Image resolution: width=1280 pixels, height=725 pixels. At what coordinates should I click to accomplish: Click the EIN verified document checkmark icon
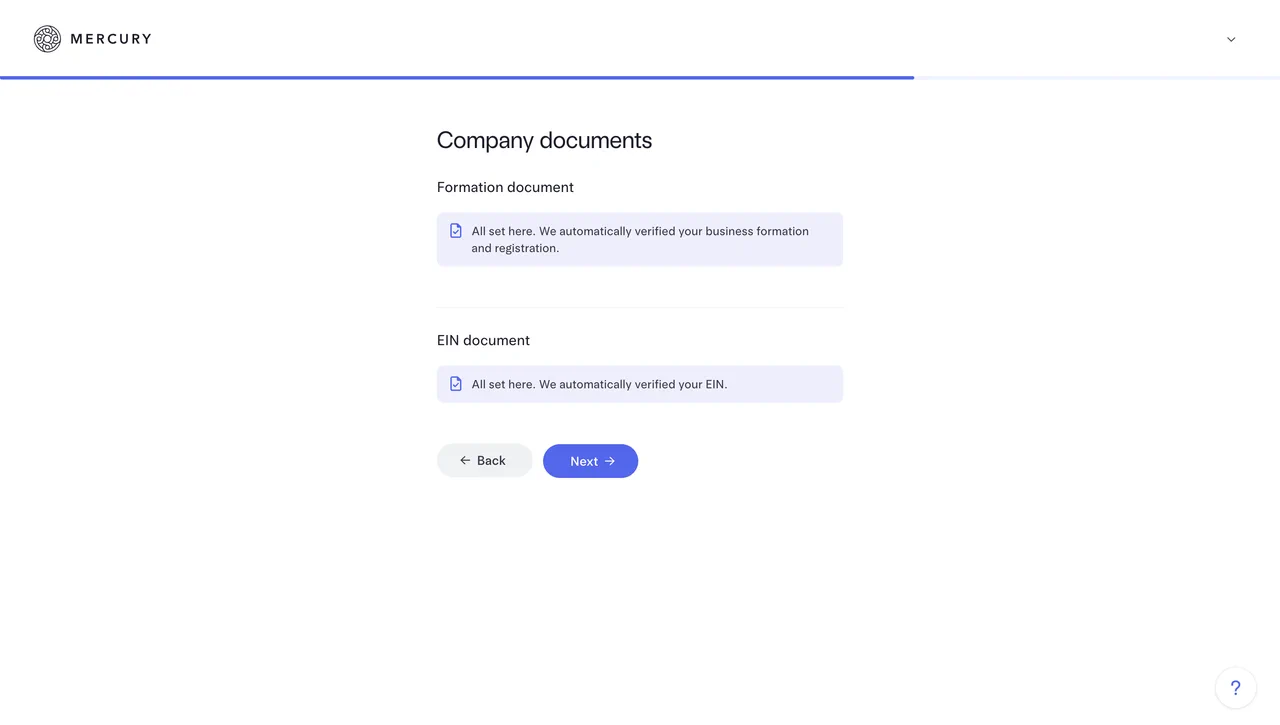pos(456,384)
